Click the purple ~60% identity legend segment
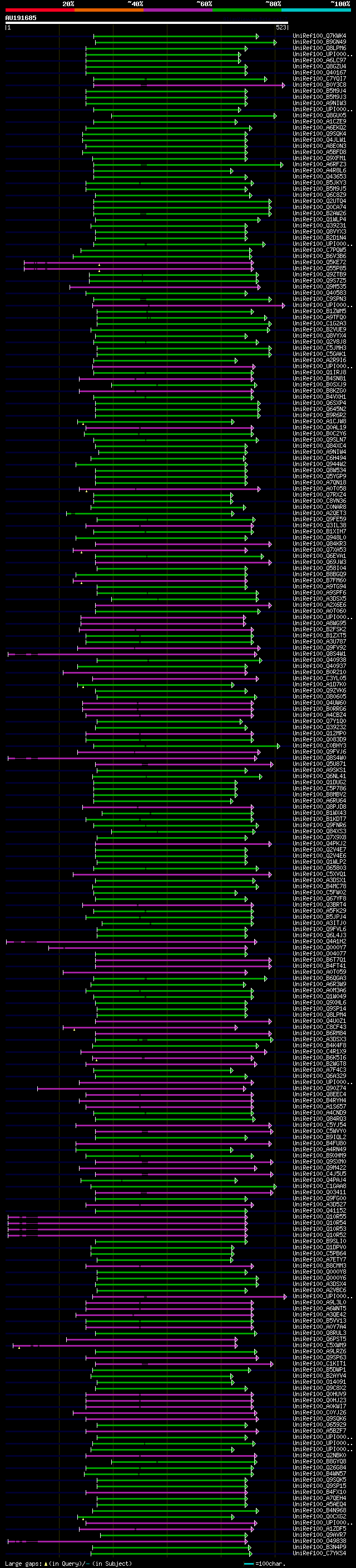 pyautogui.click(x=177, y=10)
